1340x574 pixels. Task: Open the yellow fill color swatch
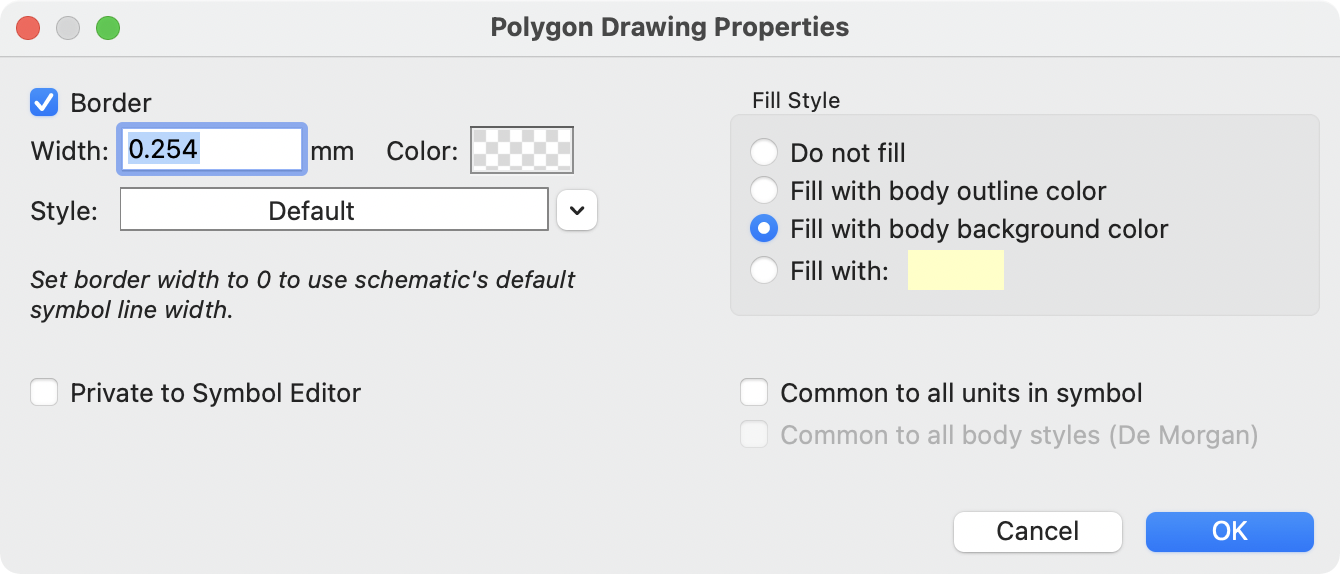(955, 271)
